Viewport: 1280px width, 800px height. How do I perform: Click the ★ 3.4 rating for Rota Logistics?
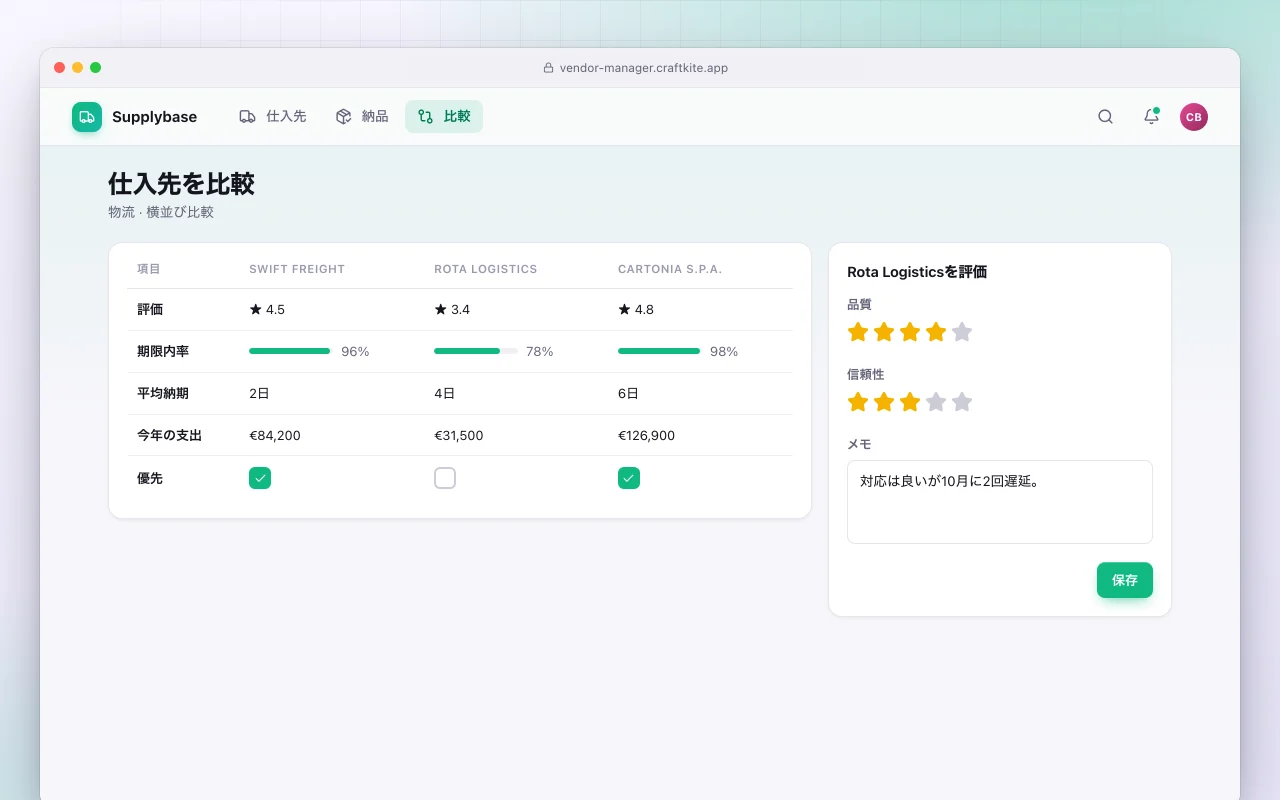pyautogui.click(x=452, y=310)
